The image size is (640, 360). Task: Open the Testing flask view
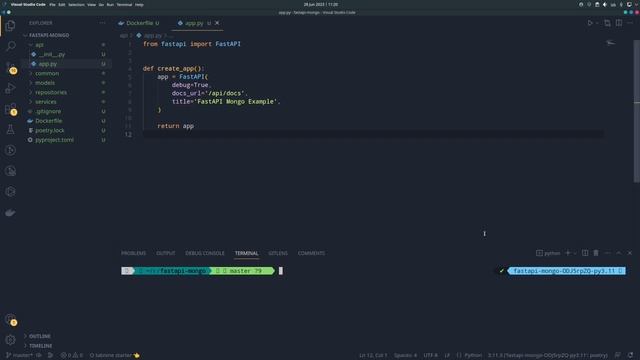[x=11, y=130]
